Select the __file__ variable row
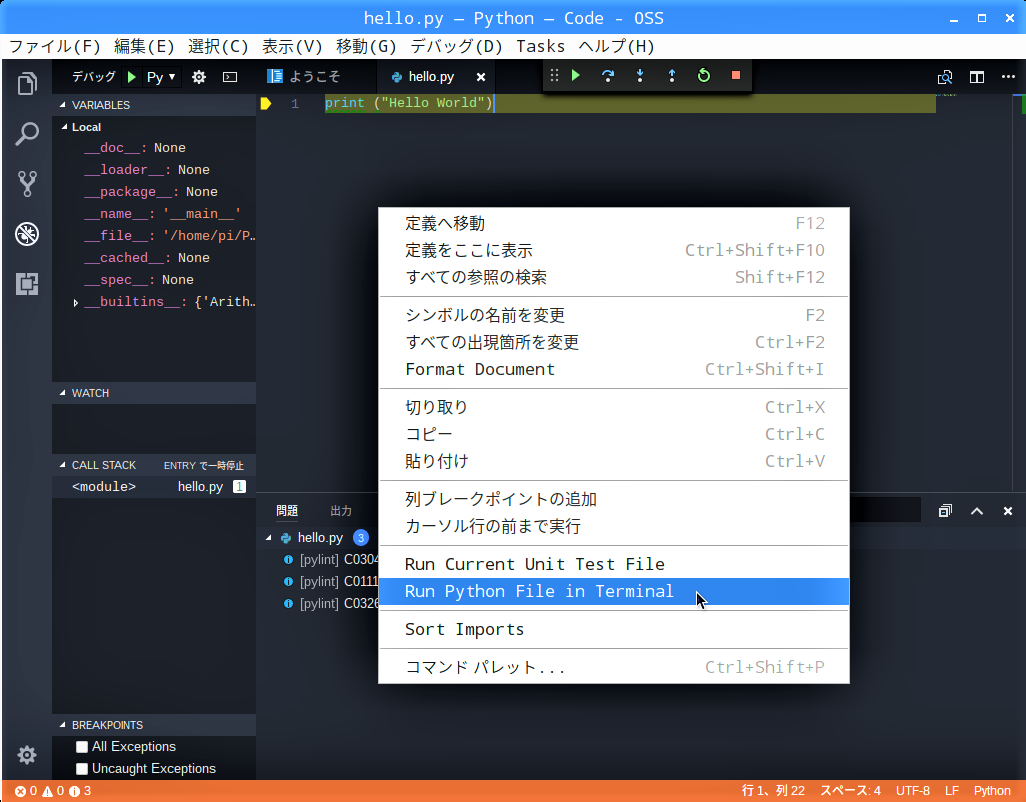 [154, 236]
